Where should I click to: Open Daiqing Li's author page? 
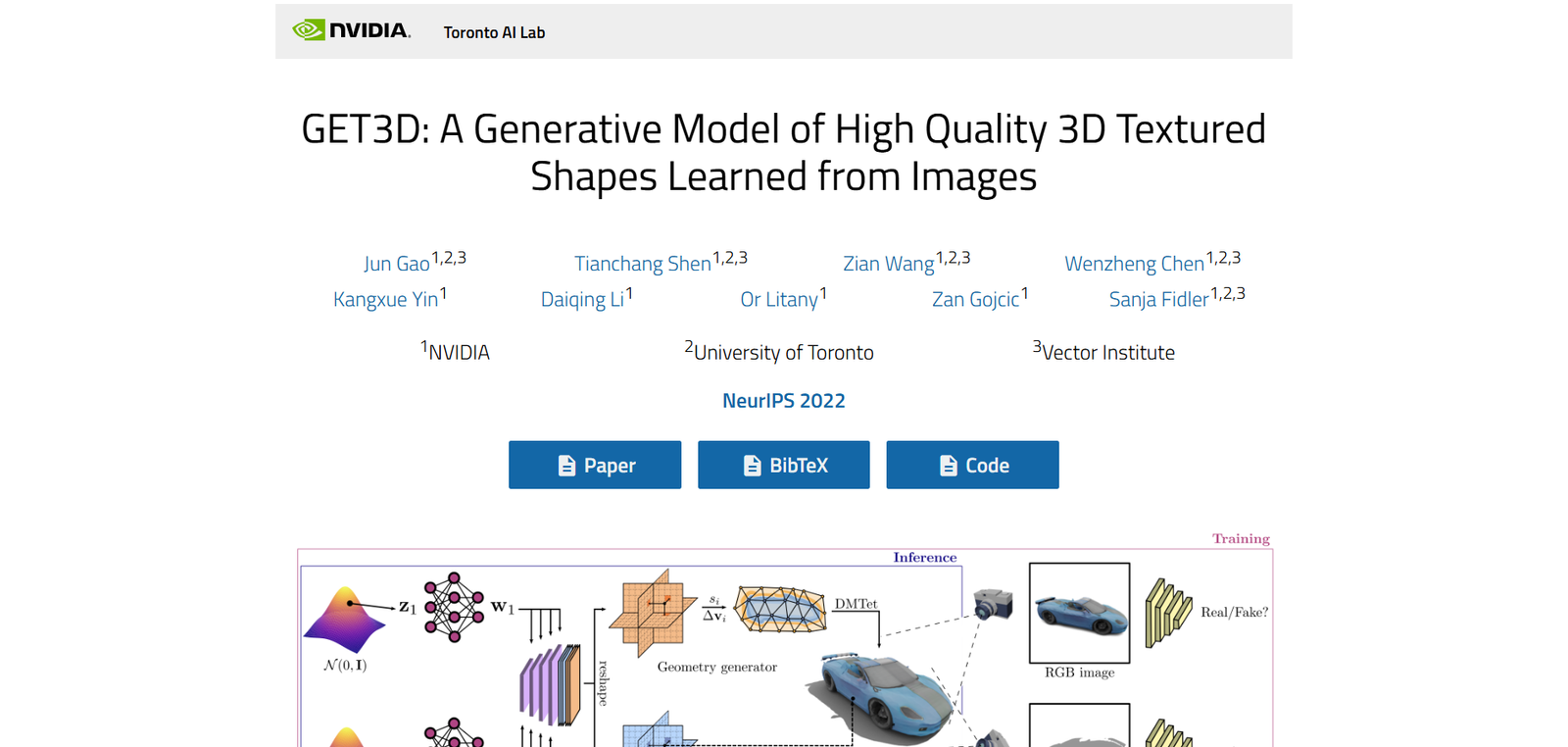(x=582, y=300)
